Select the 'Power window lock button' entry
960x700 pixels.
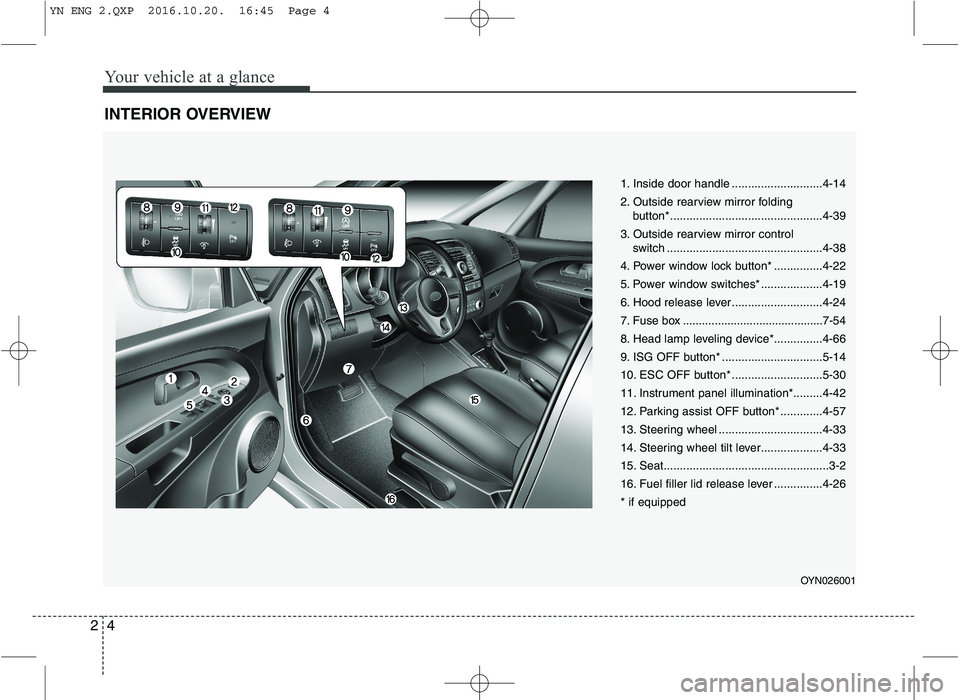[733, 266]
